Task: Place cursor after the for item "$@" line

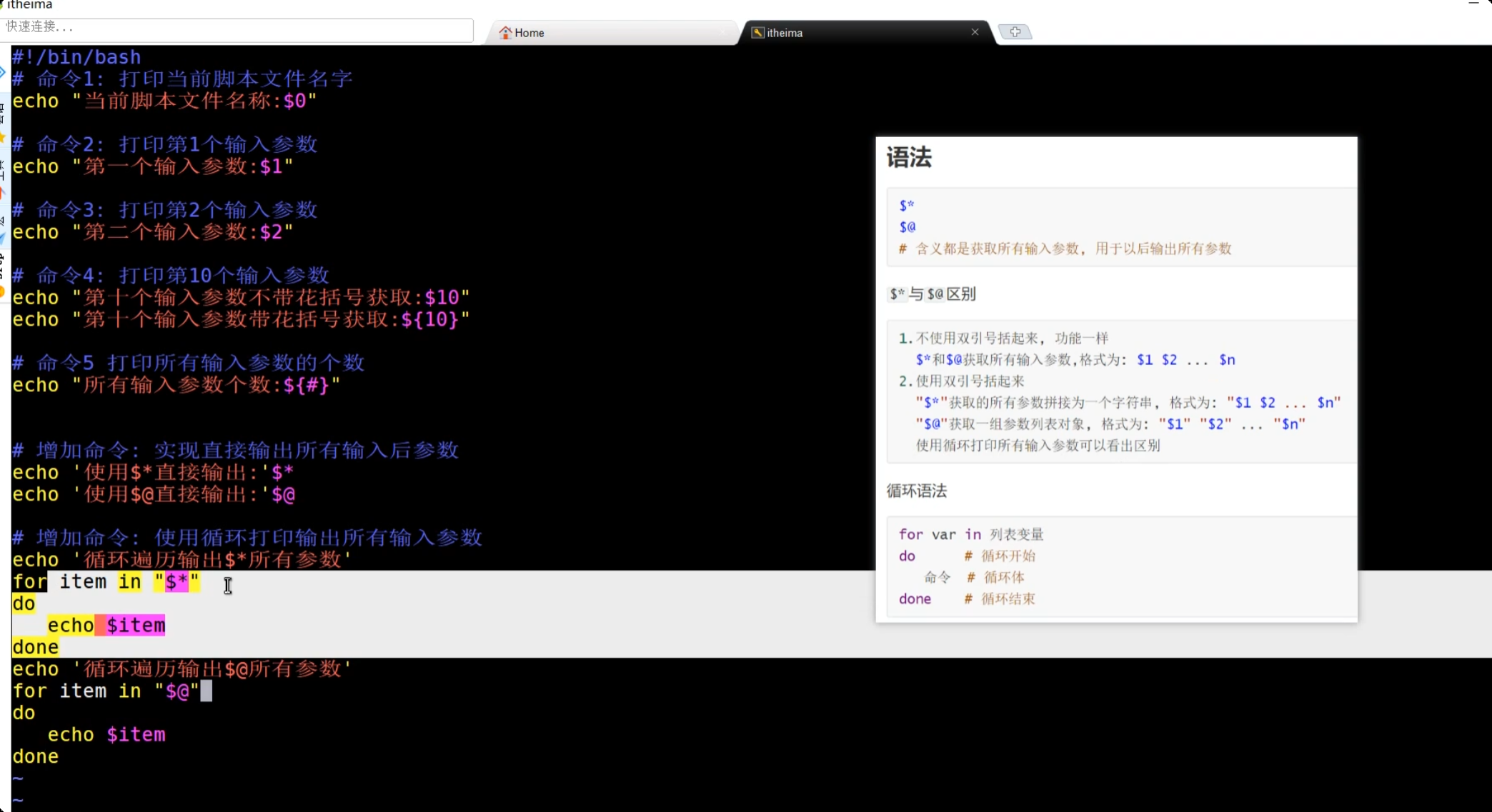Action: pyautogui.click(x=208, y=691)
